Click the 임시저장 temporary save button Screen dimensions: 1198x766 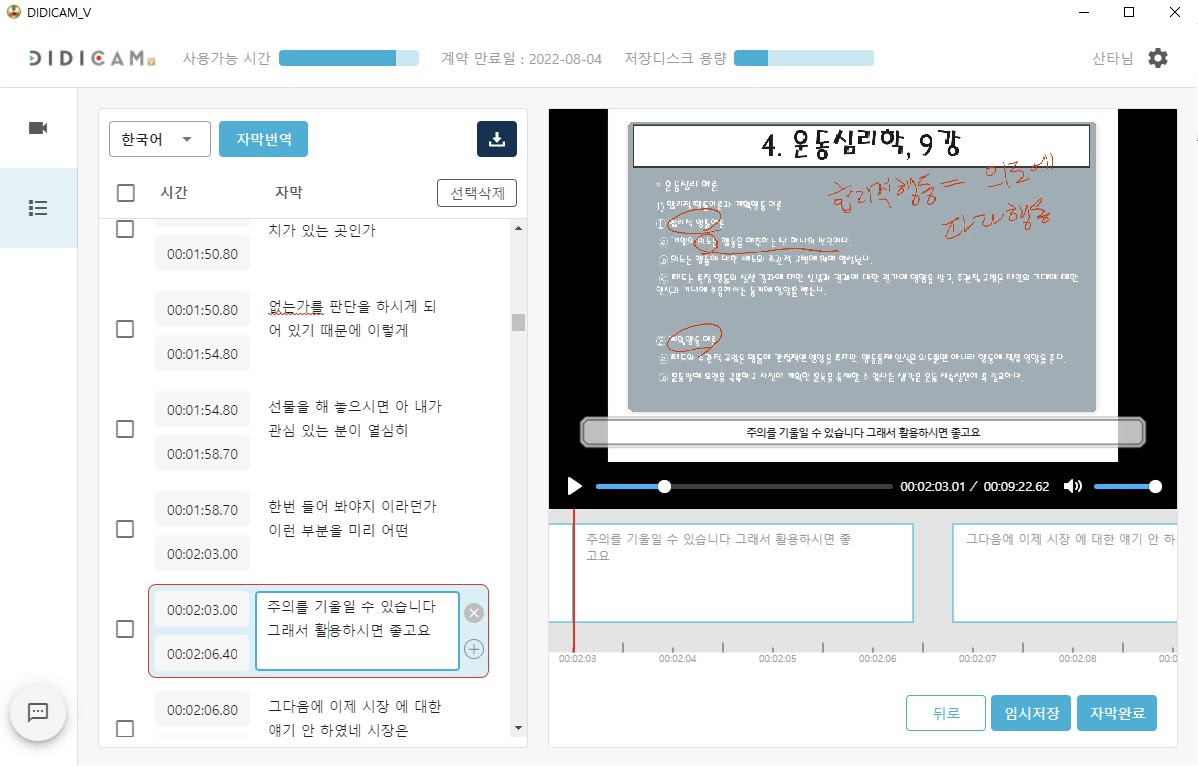[x=1031, y=713]
